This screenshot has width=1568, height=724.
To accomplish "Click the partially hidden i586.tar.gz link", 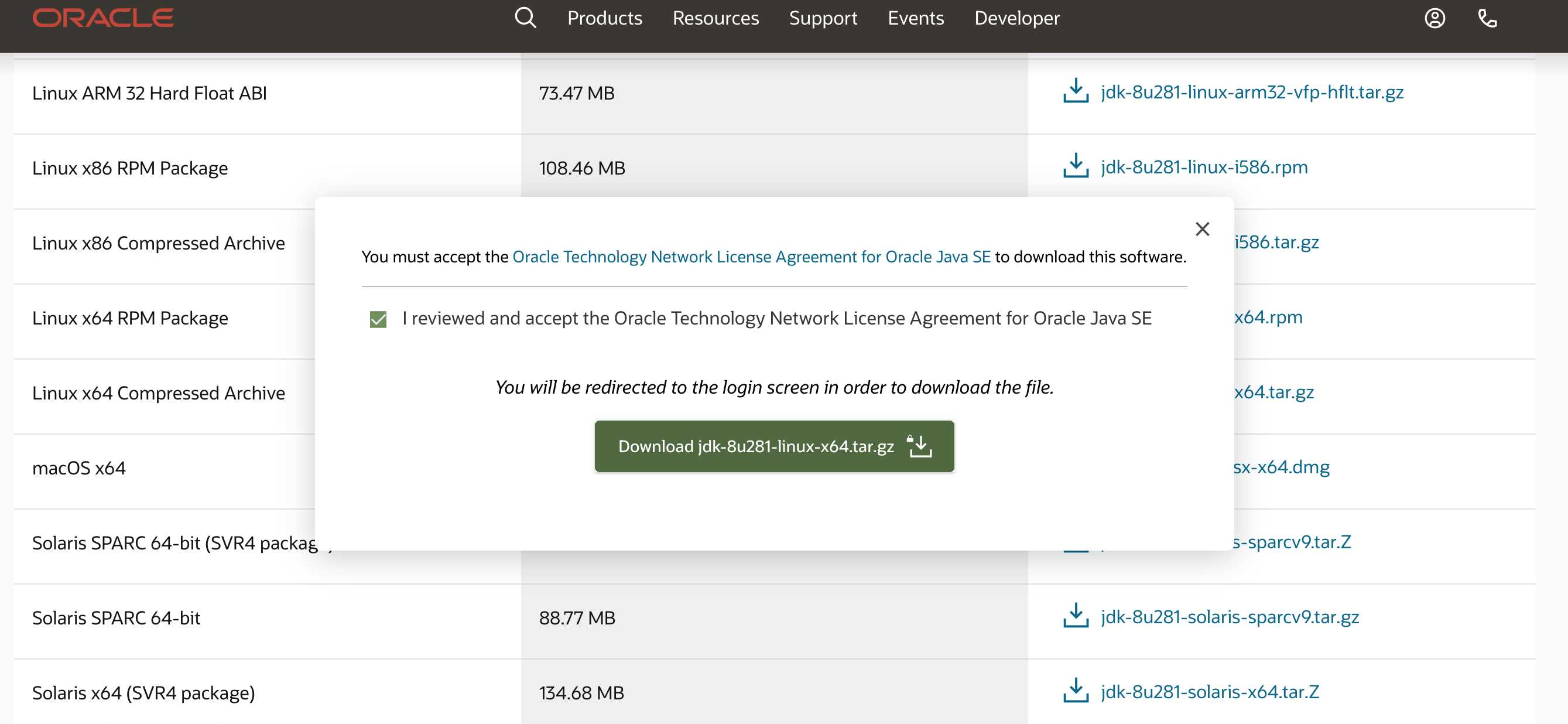I will pos(1276,242).
